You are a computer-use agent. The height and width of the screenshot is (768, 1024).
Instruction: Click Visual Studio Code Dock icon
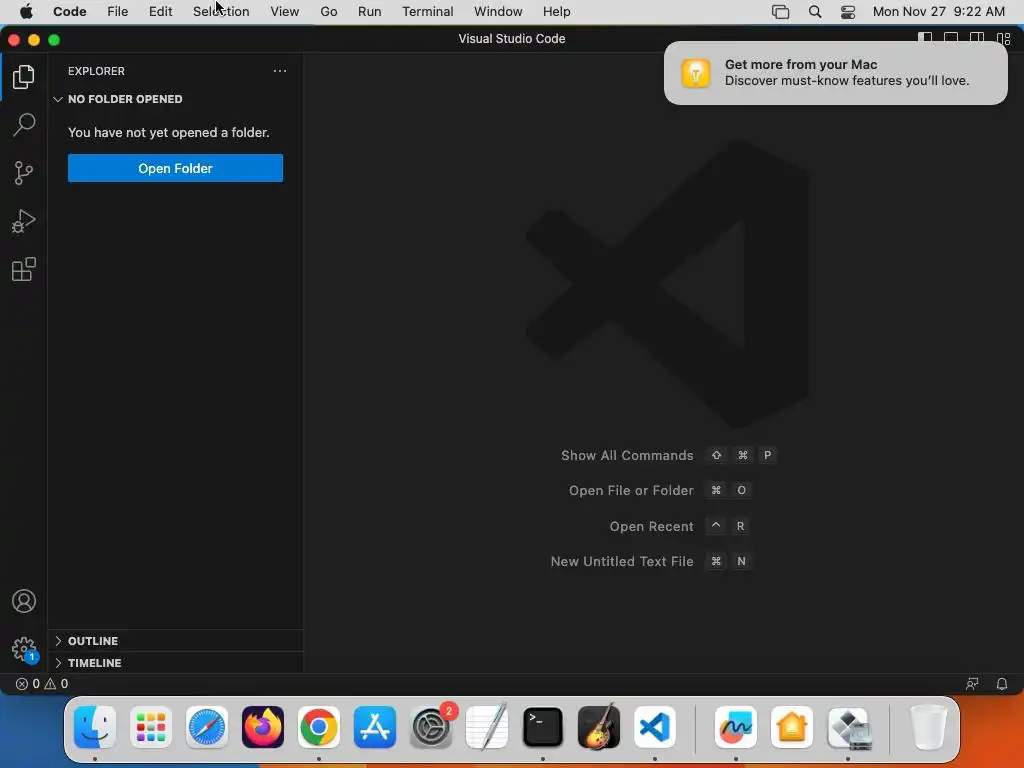point(655,727)
